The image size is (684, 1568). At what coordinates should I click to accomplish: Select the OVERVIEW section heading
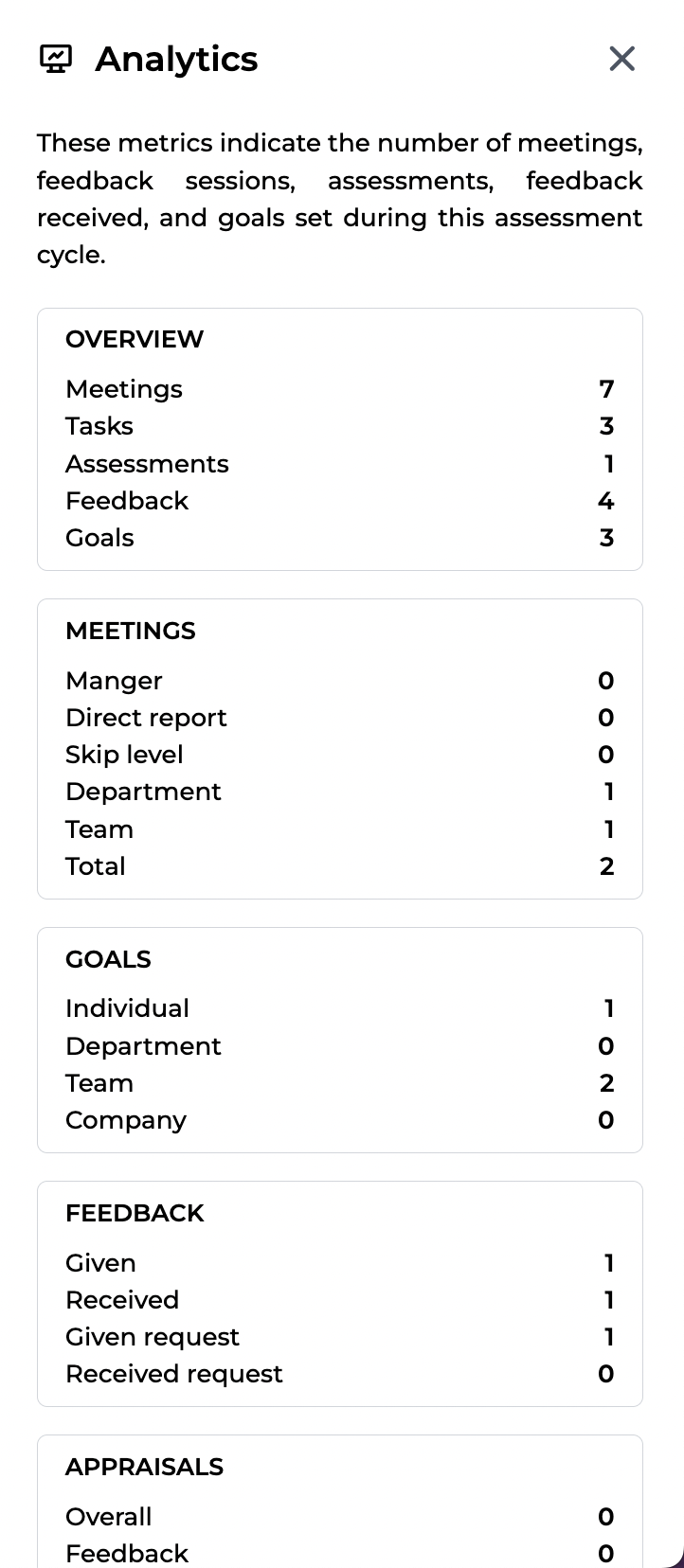[x=135, y=339]
